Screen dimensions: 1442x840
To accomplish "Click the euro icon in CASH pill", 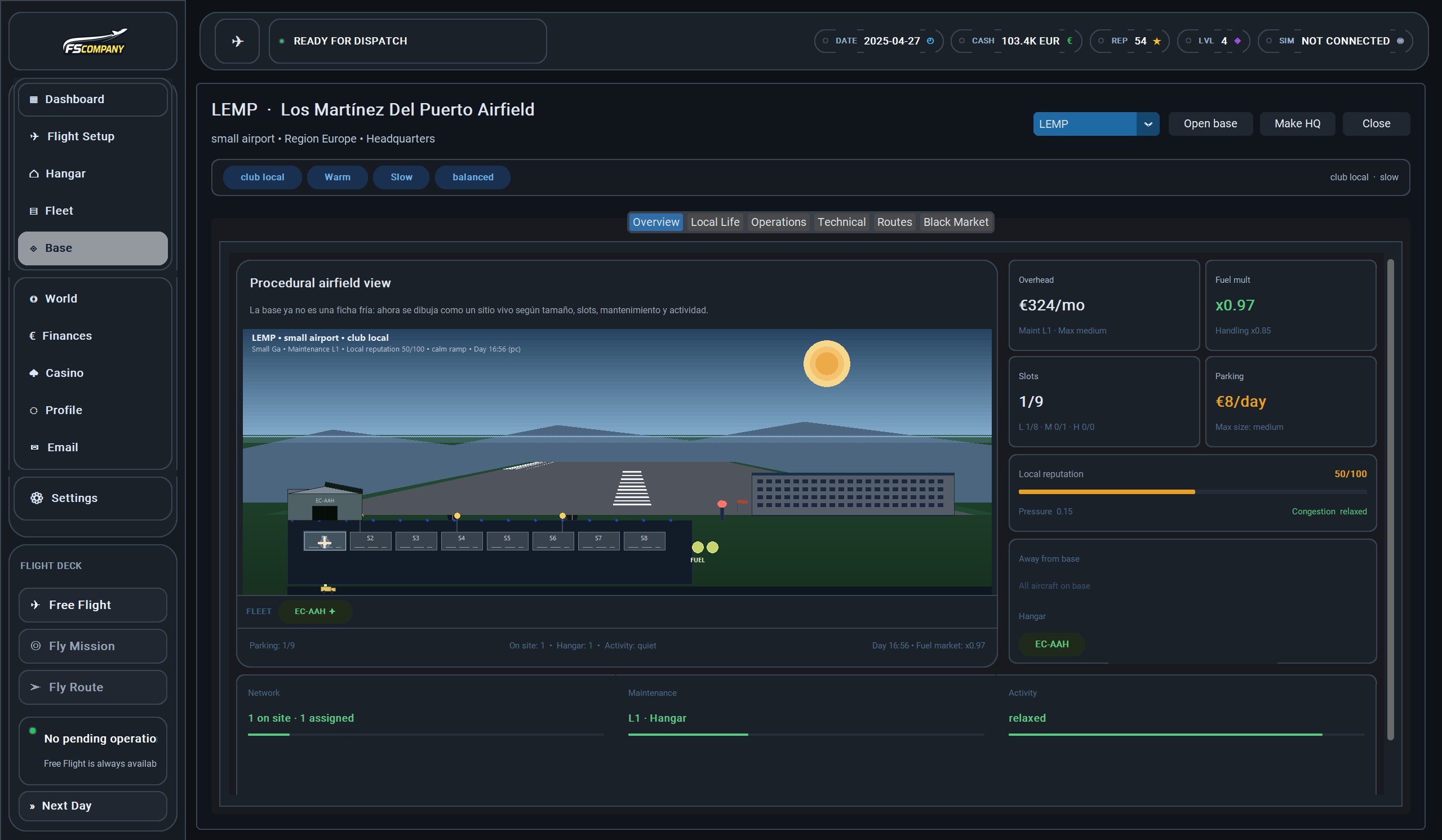I will [1070, 41].
